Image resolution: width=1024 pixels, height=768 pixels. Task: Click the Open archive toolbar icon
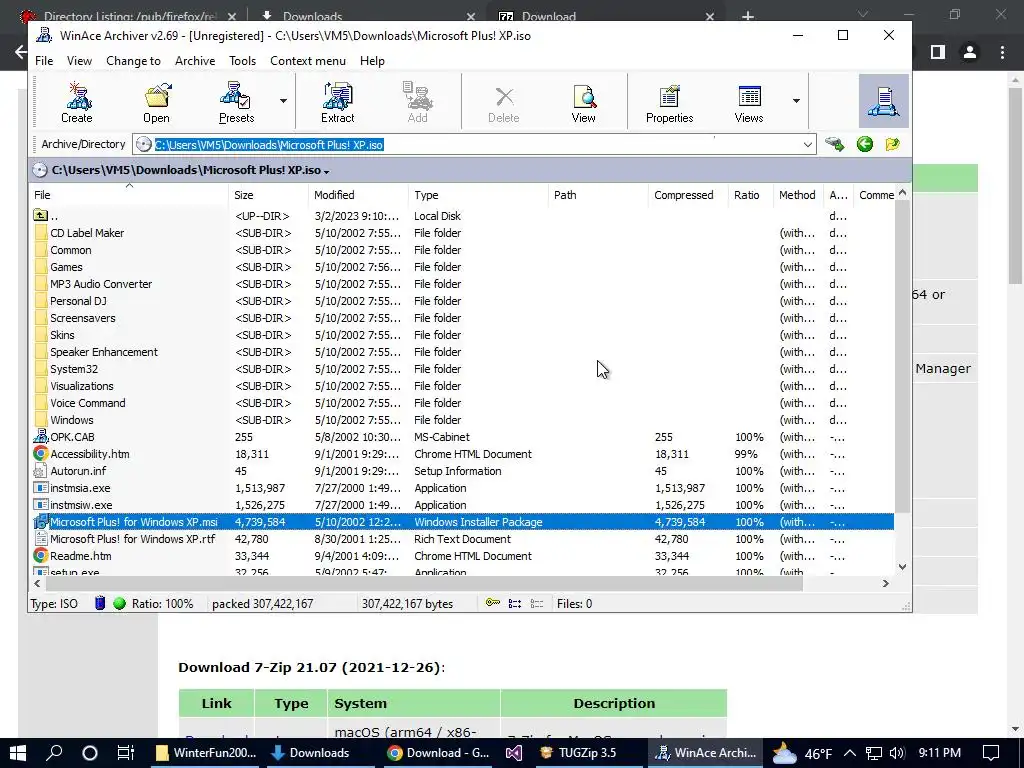(x=156, y=102)
